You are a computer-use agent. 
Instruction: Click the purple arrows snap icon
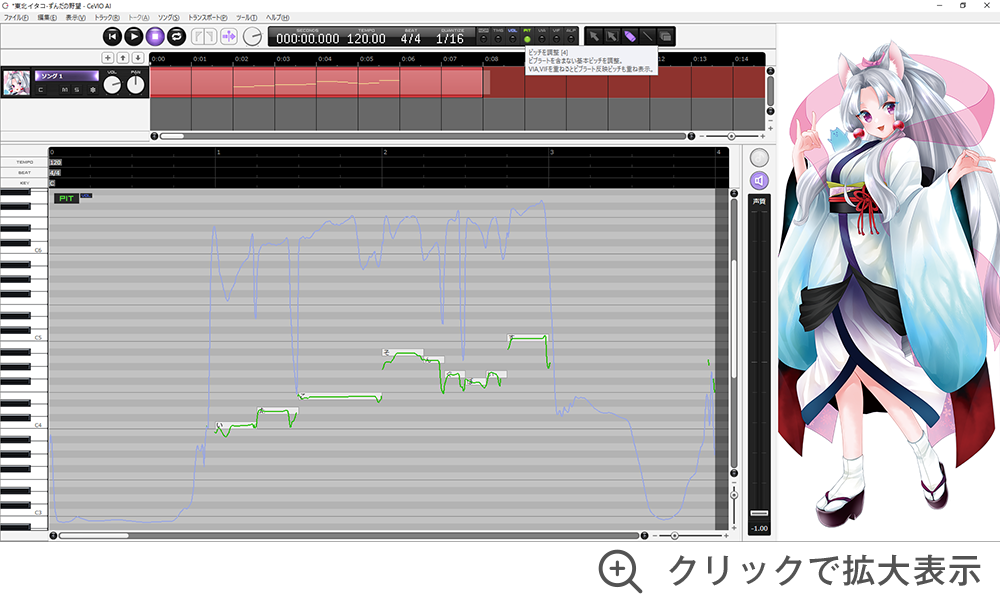coord(228,37)
